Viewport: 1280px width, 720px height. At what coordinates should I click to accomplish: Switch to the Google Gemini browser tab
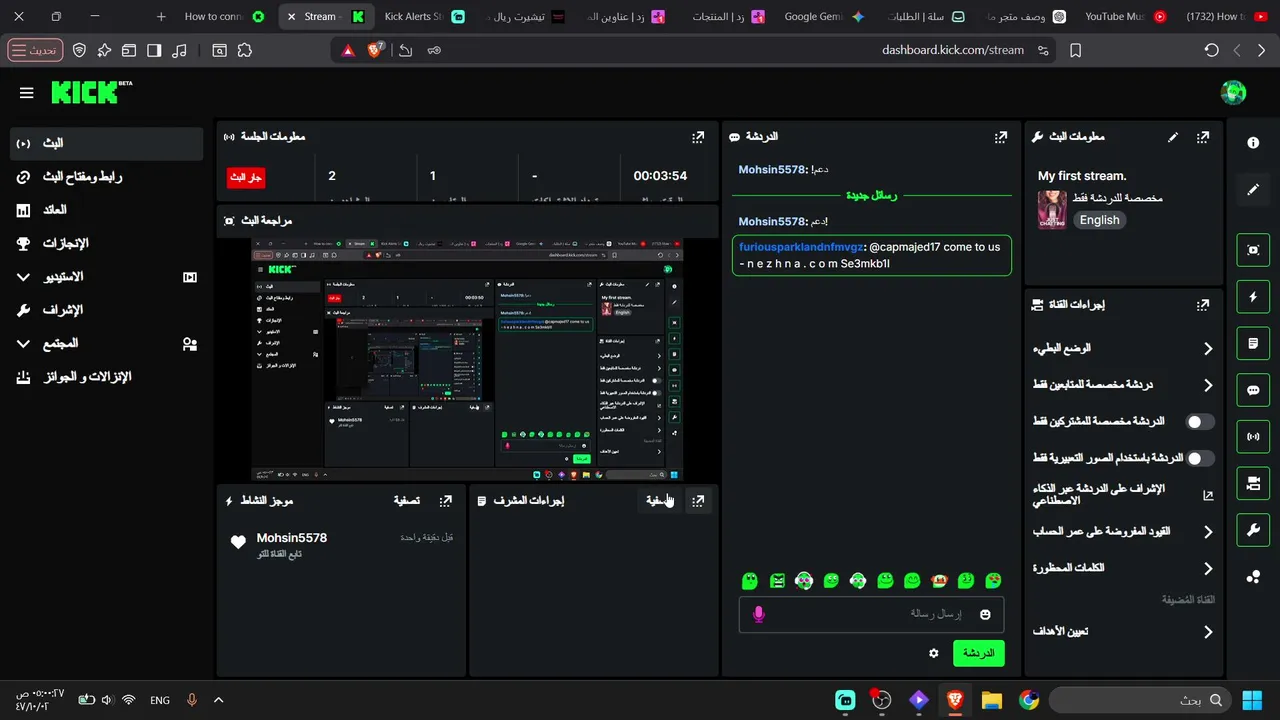click(824, 17)
